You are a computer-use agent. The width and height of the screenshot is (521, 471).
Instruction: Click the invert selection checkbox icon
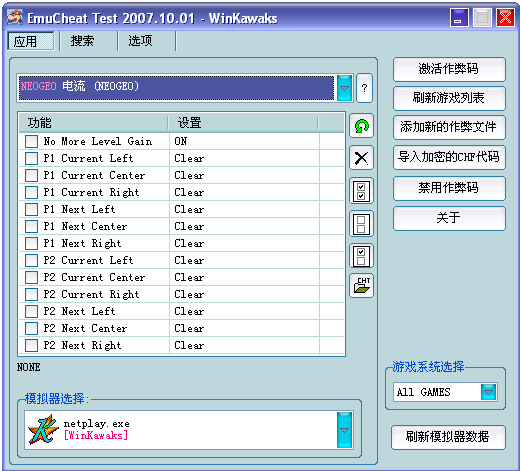[361, 256]
